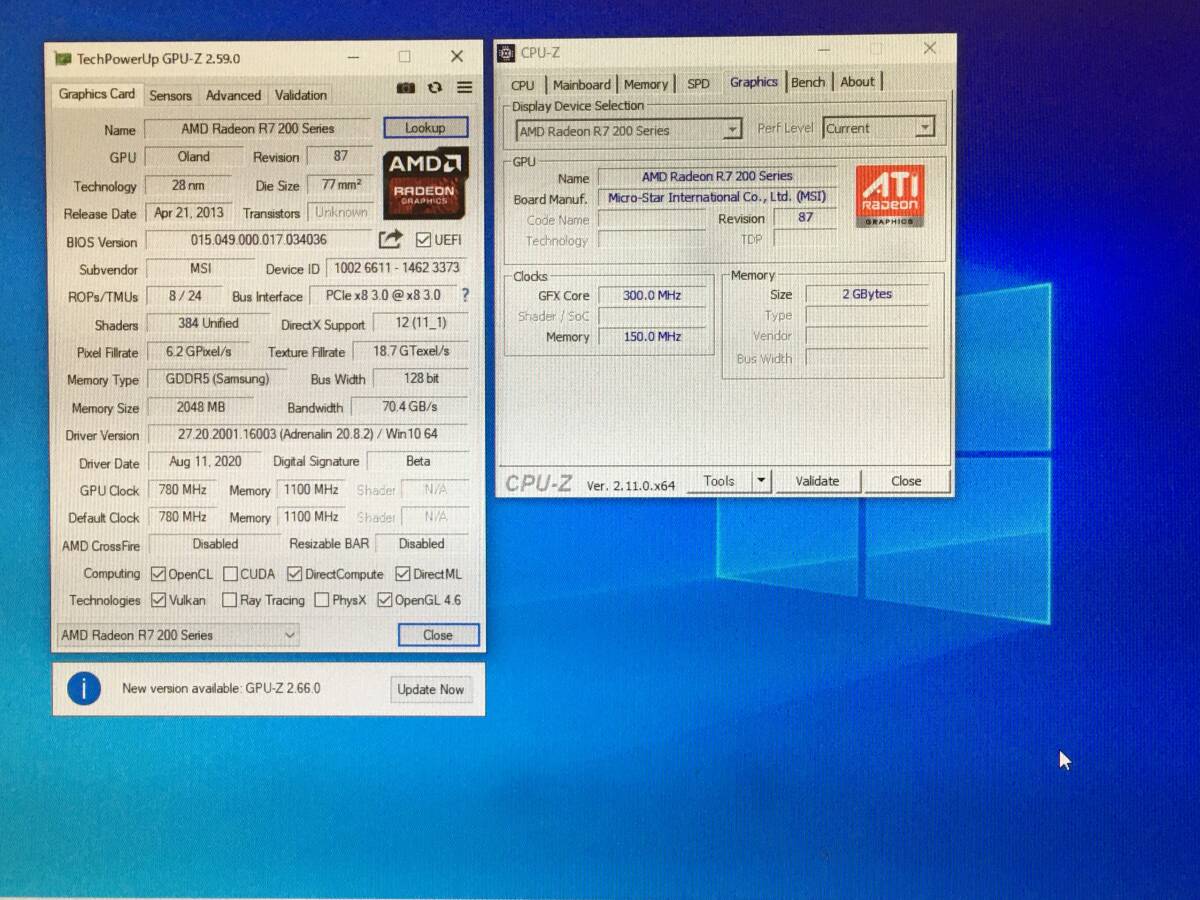Open the GPU-Z card selection dropdown
This screenshot has height=900, width=1200.
pyautogui.click(x=178, y=635)
